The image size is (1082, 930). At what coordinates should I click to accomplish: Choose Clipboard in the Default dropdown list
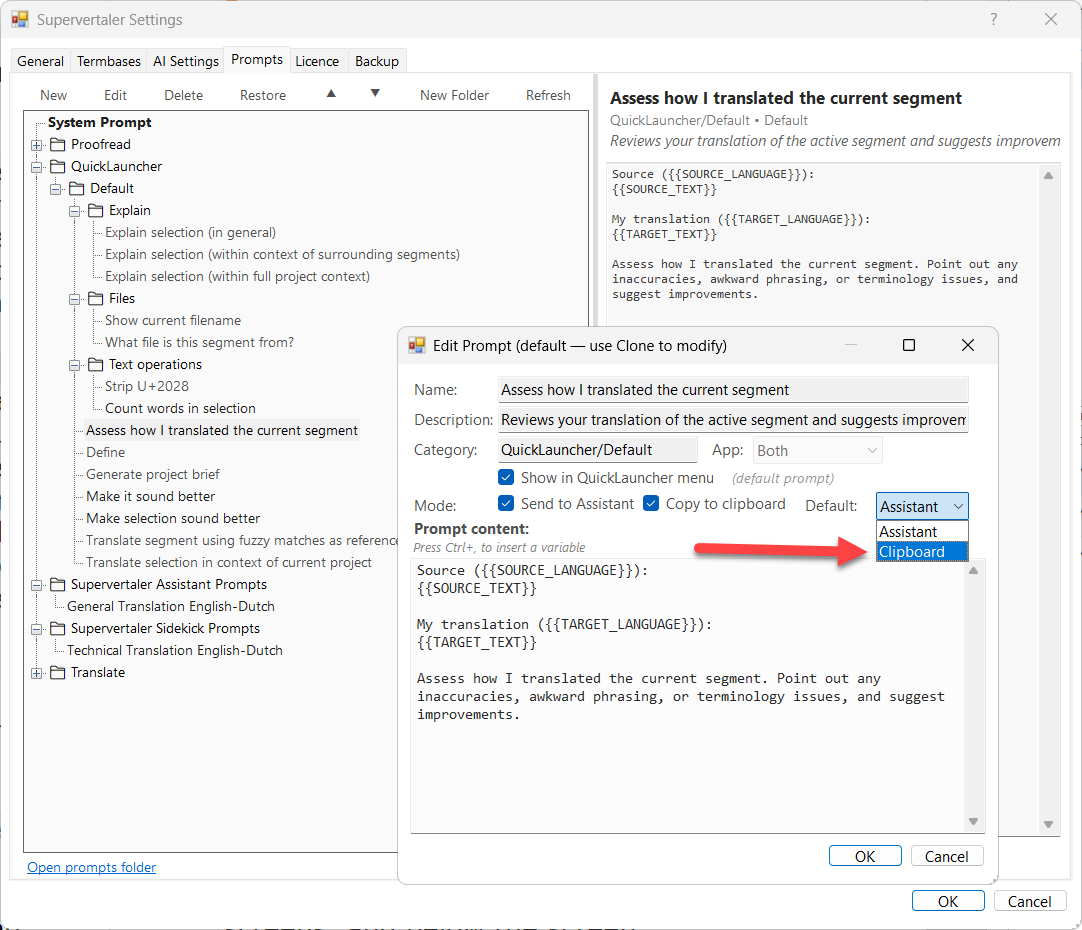tap(922, 552)
